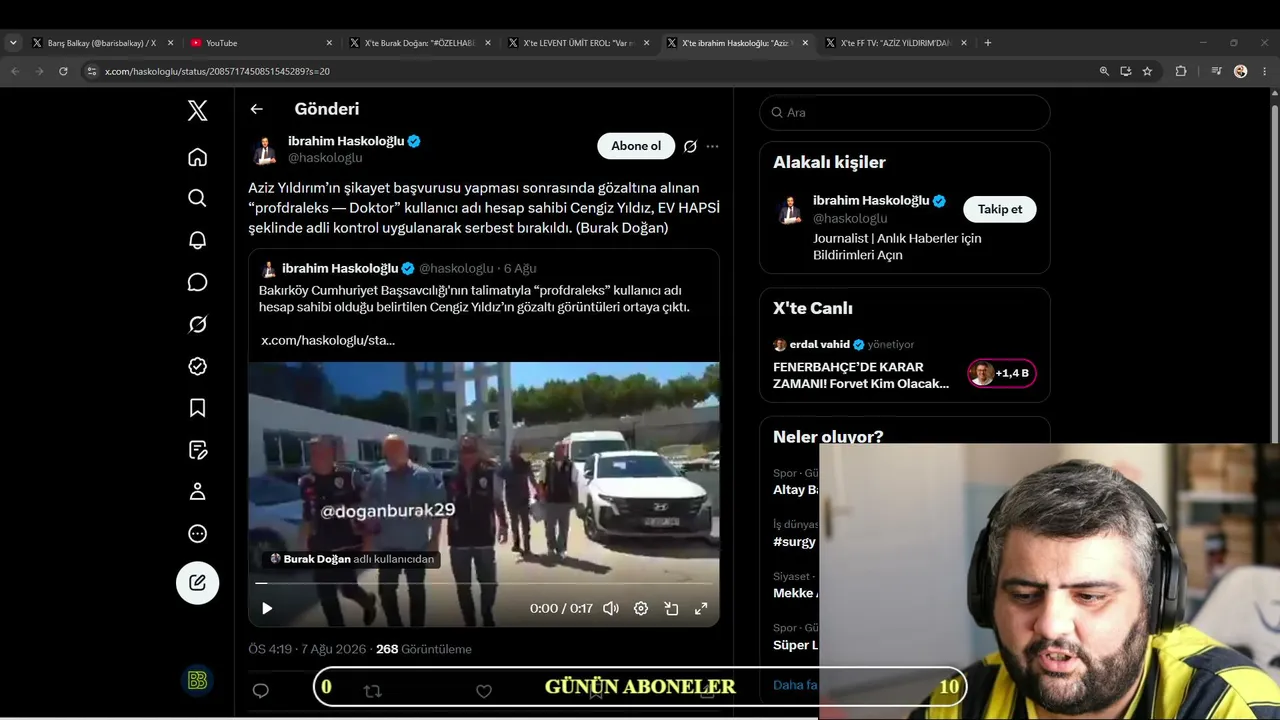Open FENERBAHÇE'DE KARAR ZAMANI live broadcast
This screenshot has width=1280, height=720.
click(x=861, y=375)
